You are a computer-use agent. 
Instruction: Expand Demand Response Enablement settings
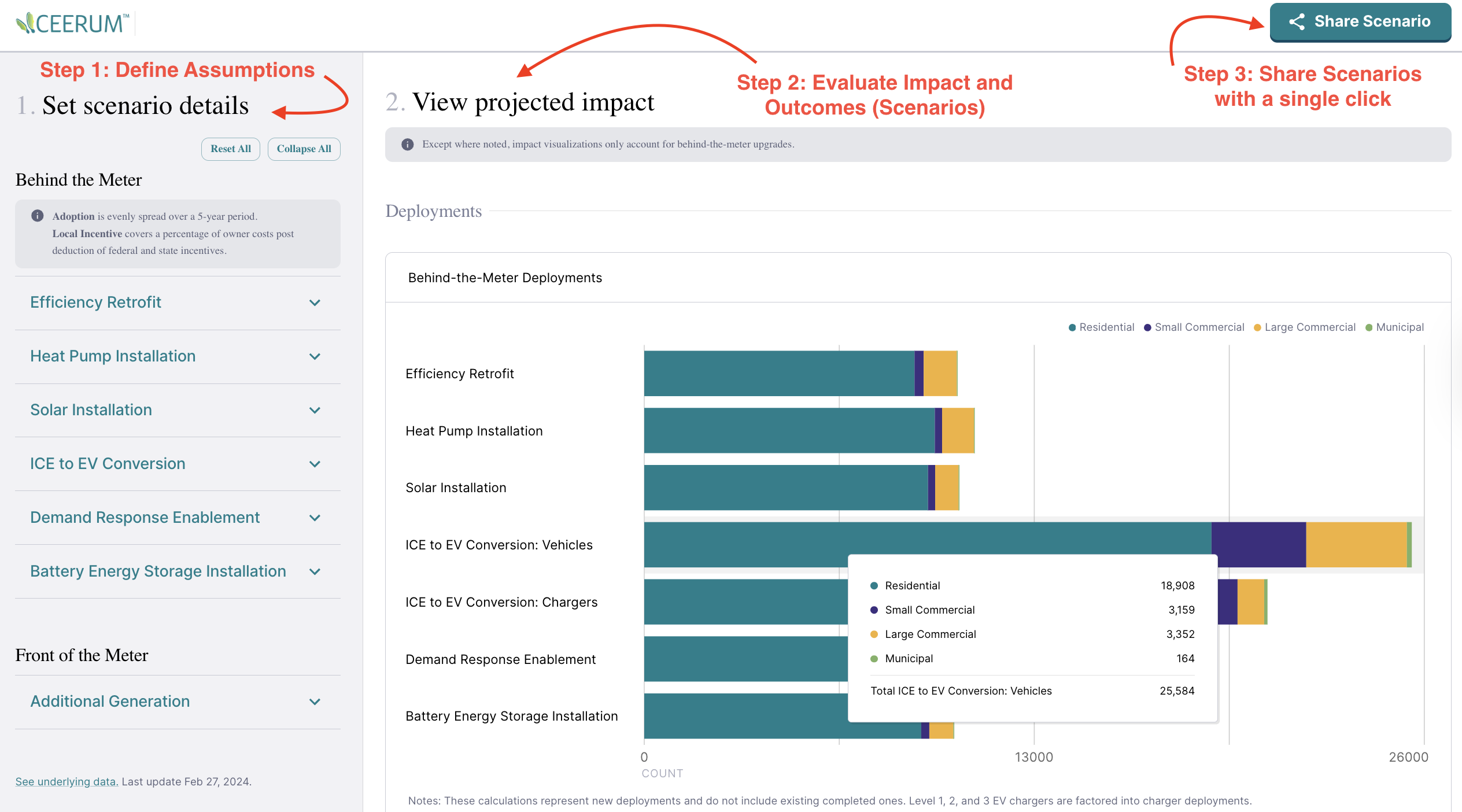point(315,518)
